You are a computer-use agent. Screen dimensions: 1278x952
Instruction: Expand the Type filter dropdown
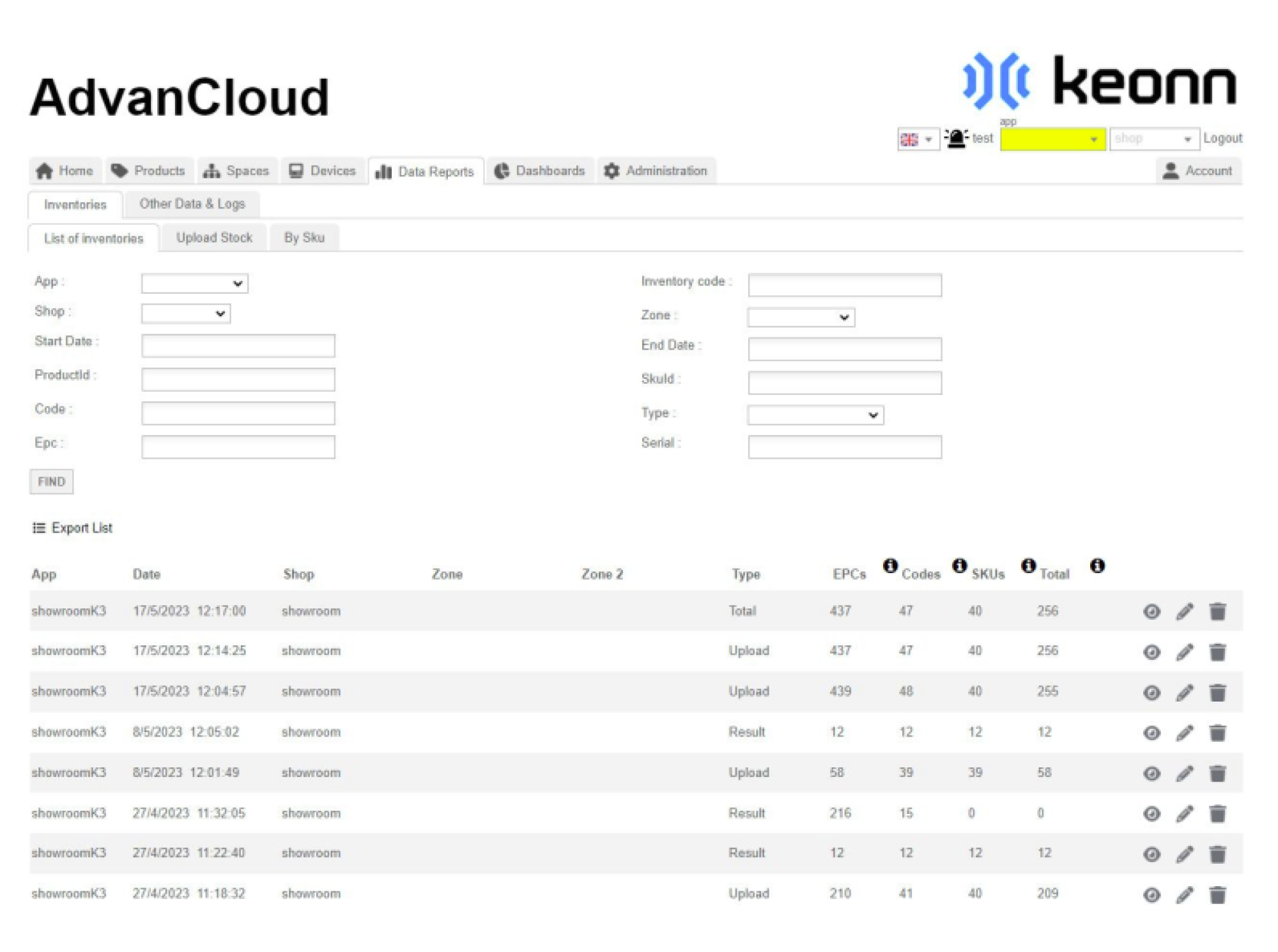[815, 415]
